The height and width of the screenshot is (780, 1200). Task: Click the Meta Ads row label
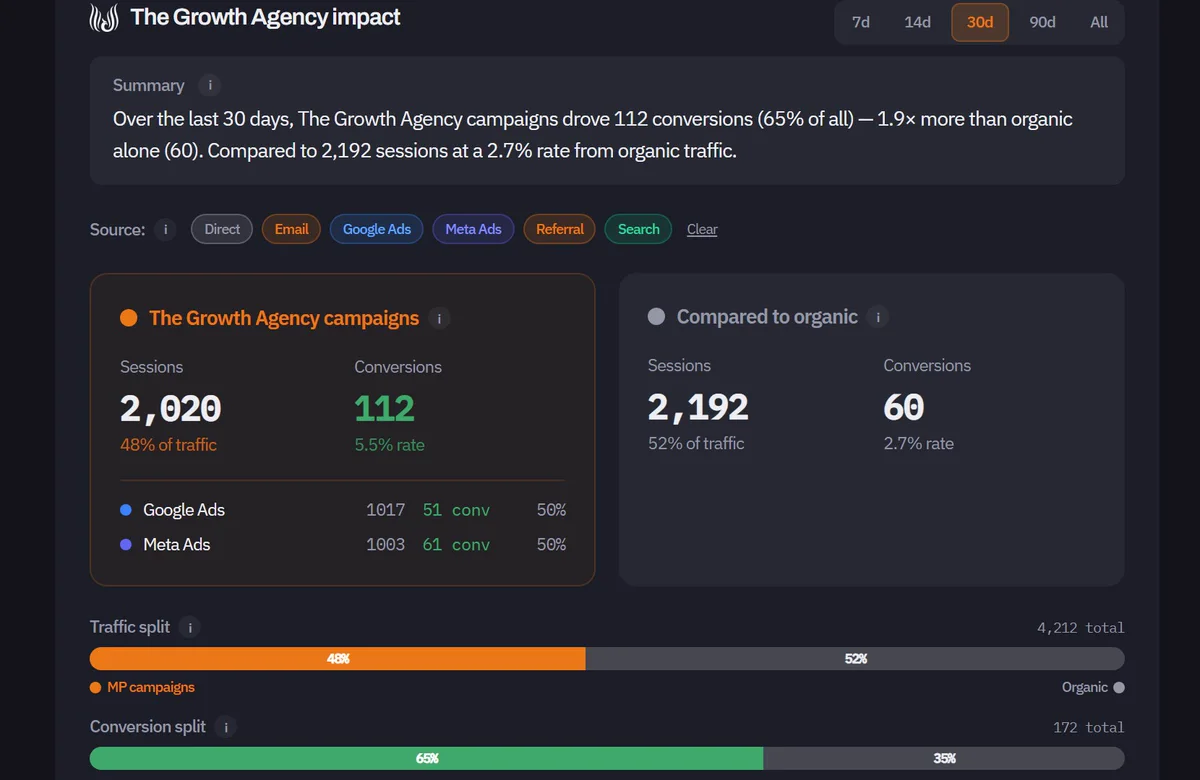[x=177, y=545]
